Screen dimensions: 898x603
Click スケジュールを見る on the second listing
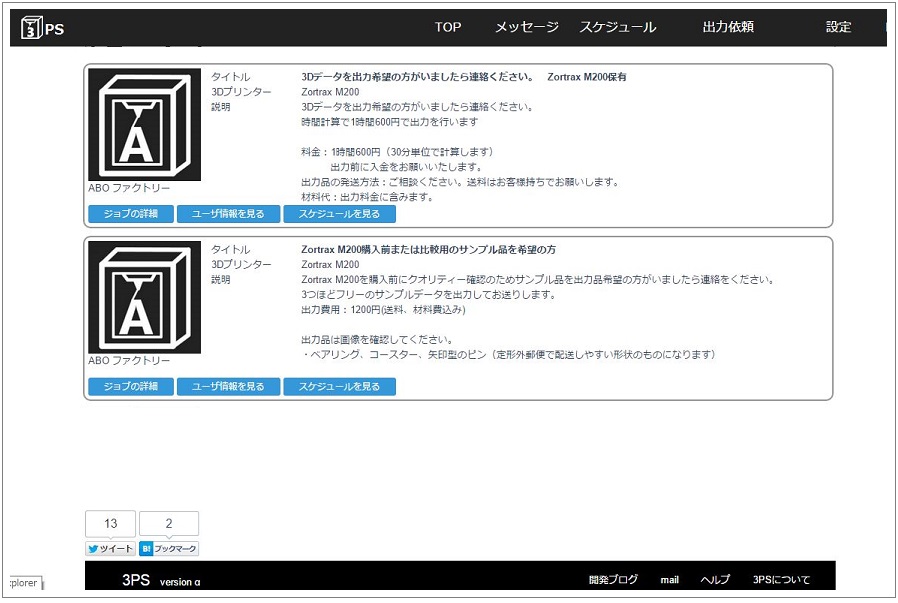(x=339, y=386)
